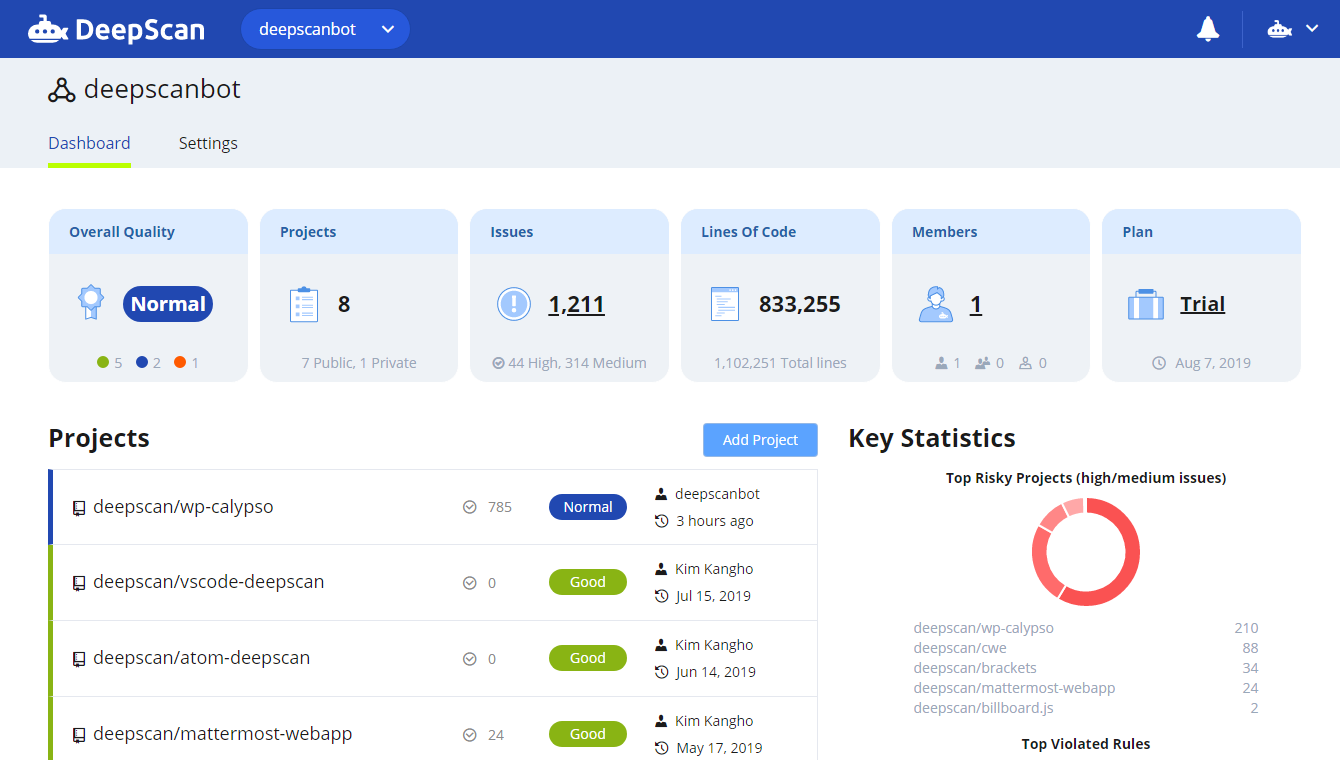Click the Good badge on mattermost-webapp row
1340x760 pixels.
pyautogui.click(x=588, y=734)
